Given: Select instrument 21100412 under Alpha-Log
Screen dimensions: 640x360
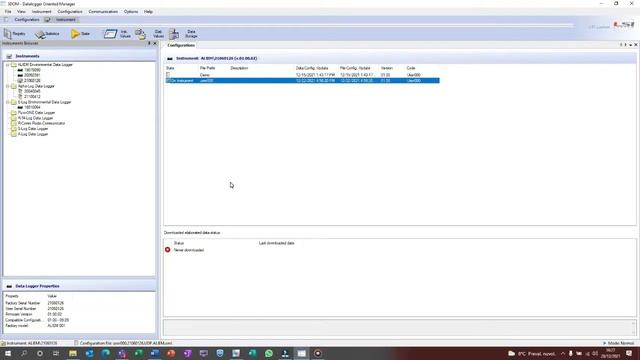Looking at the screenshot, I should (x=32, y=97).
